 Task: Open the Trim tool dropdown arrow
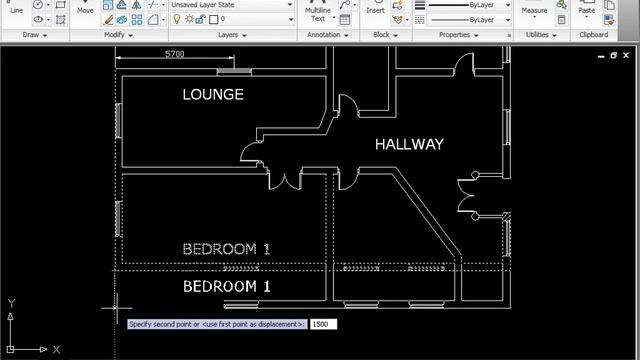[x=163, y=5]
